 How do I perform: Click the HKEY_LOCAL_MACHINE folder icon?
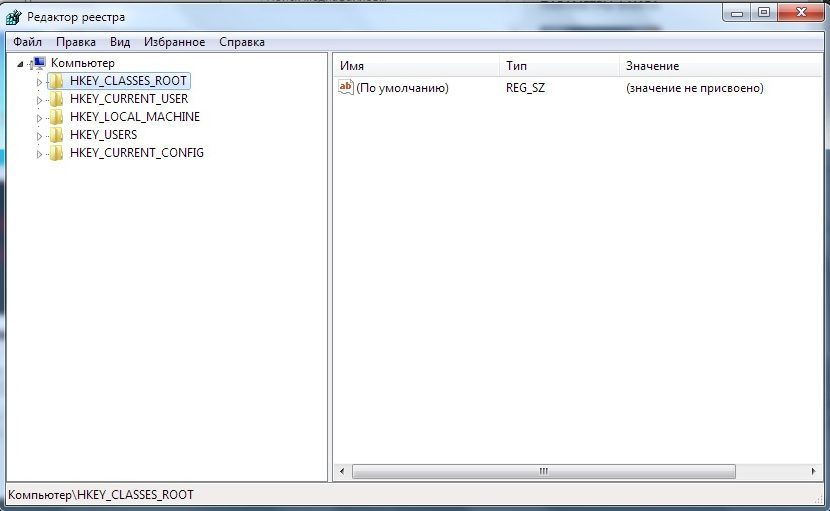tap(56, 117)
